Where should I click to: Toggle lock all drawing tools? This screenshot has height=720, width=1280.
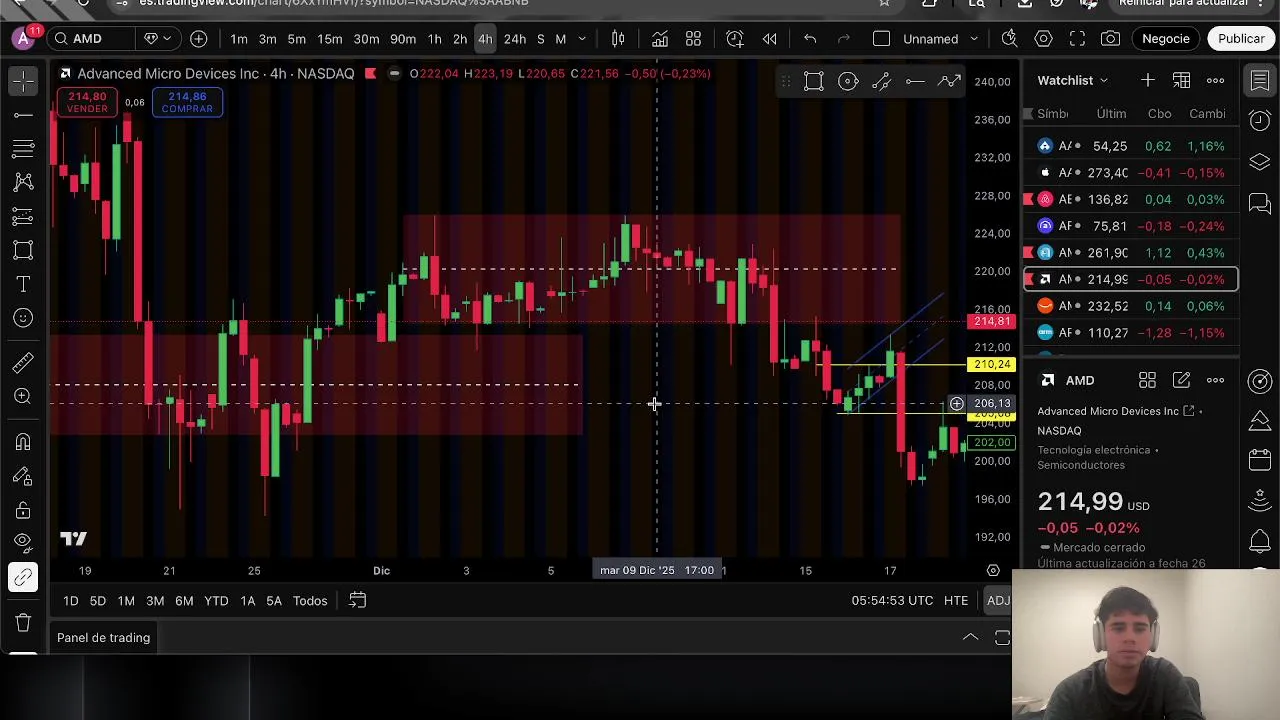click(23, 510)
